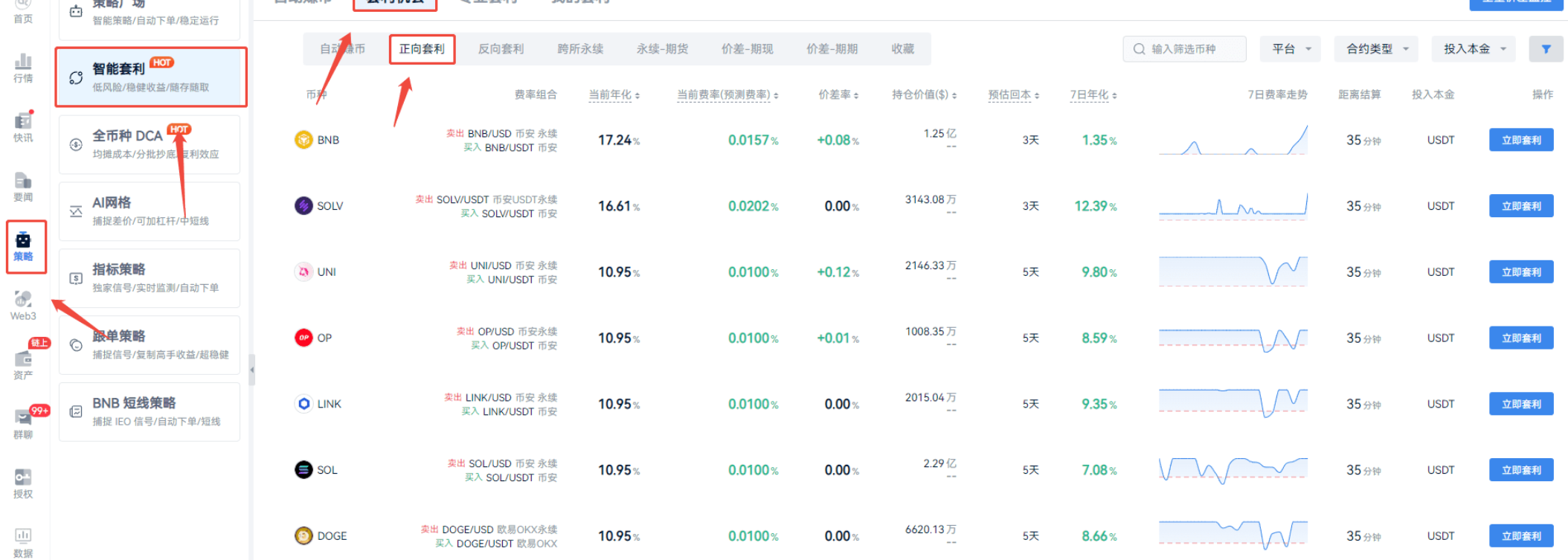Select the 智能套利 strategy card

coord(150,77)
